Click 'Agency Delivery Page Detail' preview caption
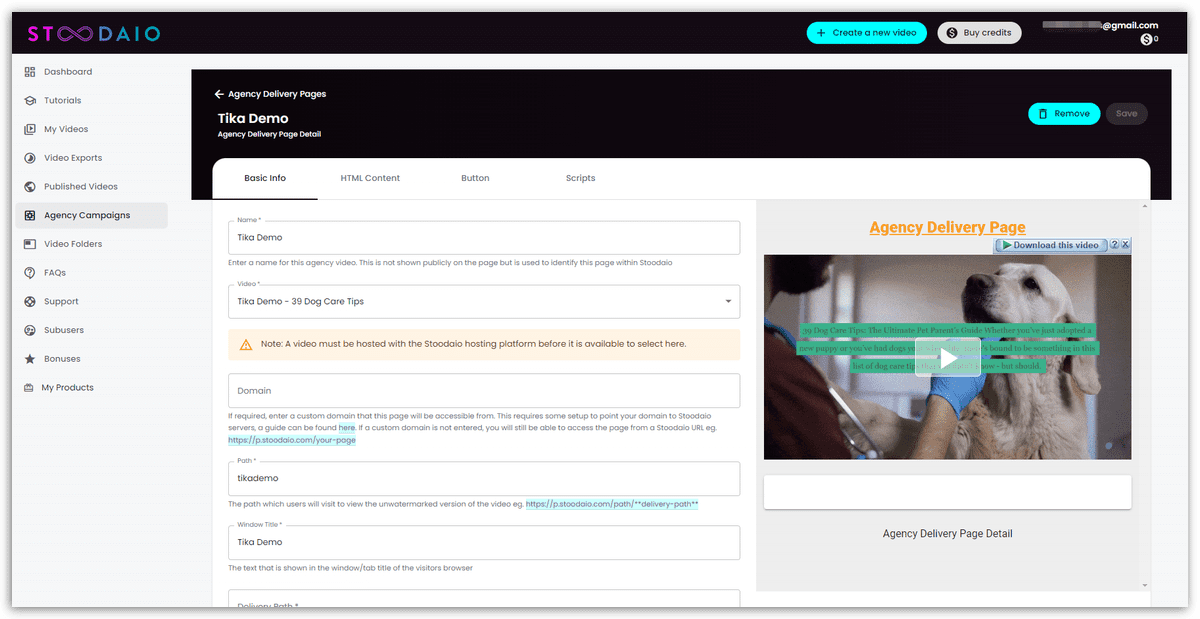 [x=947, y=534]
